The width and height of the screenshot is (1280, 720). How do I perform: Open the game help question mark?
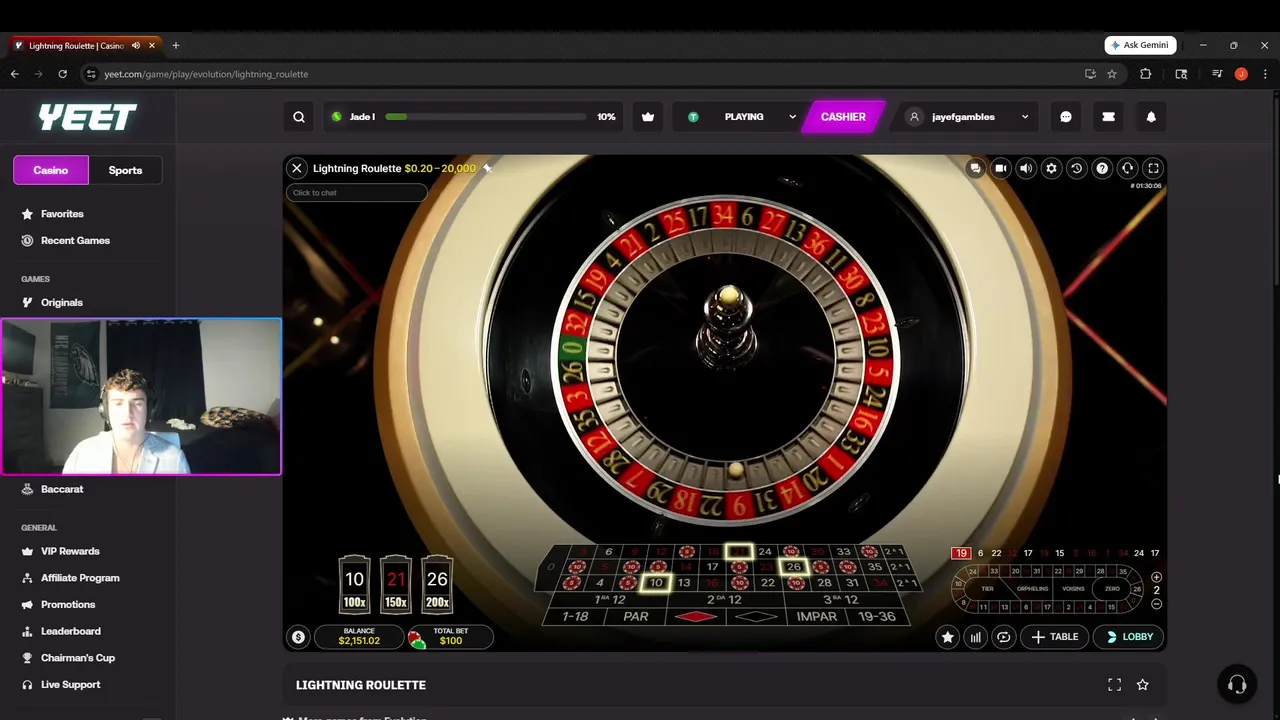pos(1102,169)
